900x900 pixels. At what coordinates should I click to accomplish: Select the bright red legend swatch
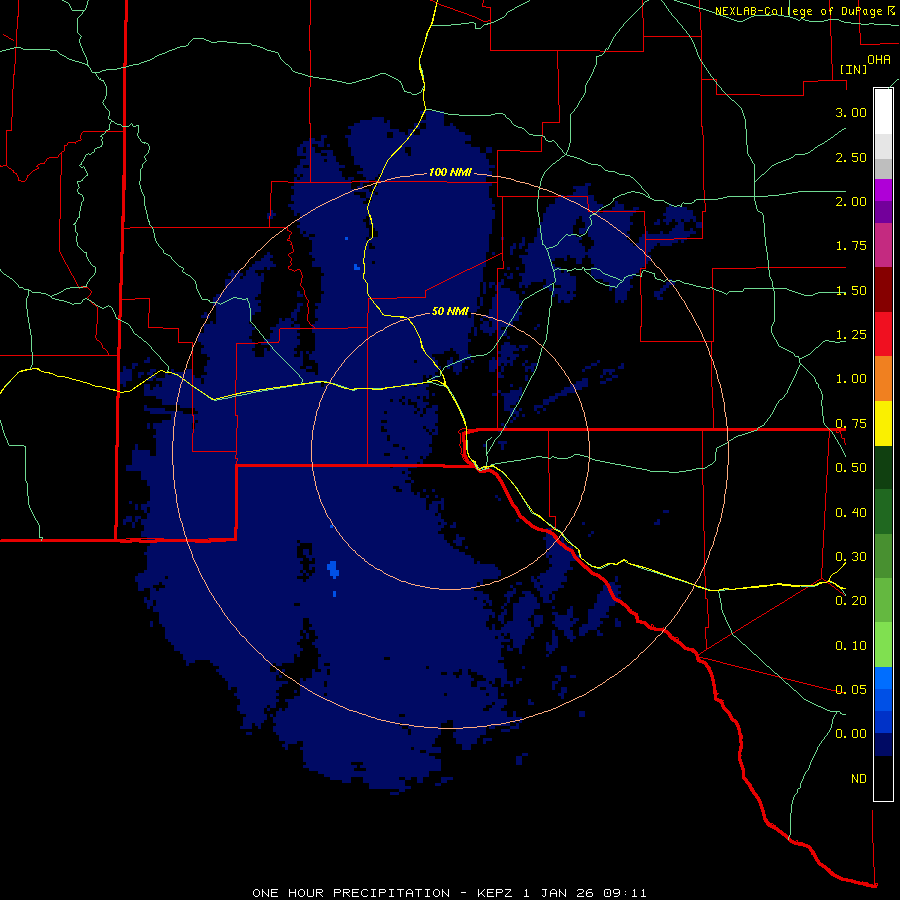pos(883,334)
